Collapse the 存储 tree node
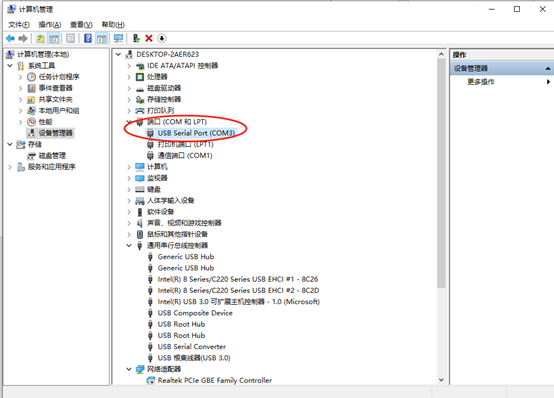This screenshot has height=398, width=554. pyautogui.click(x=10, y=144)
